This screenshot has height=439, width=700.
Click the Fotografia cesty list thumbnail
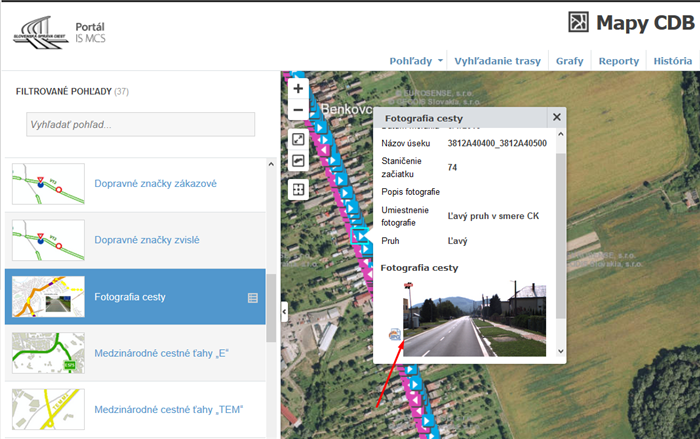(48, 297)
